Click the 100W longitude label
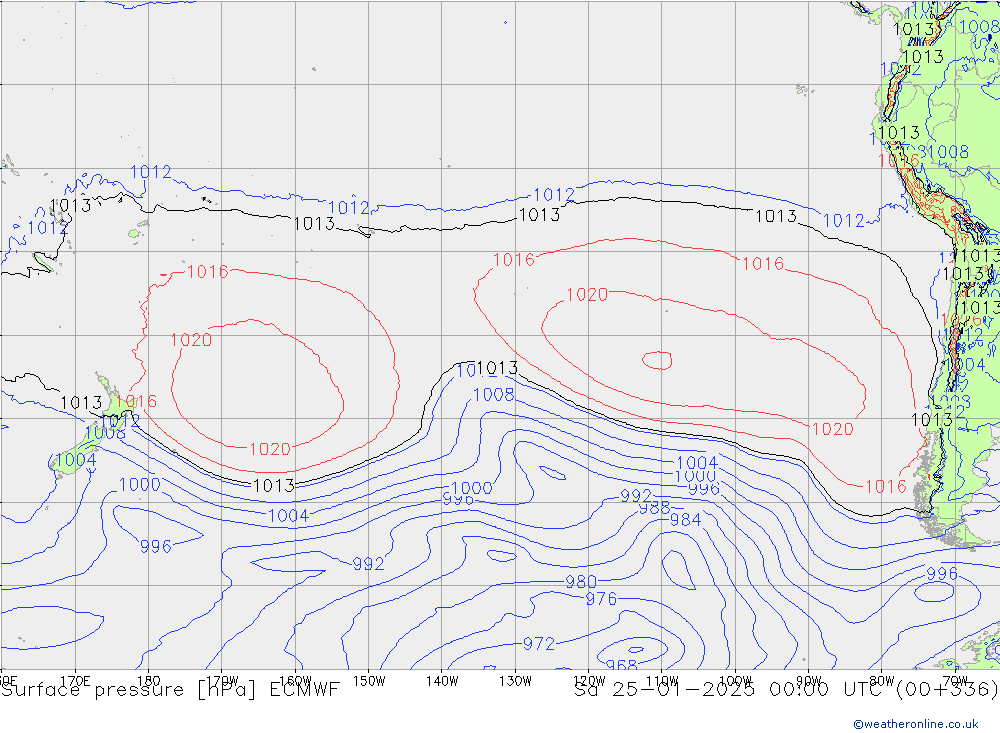Image resolution: width=1000 pixels, height=733 pixels. (735, 681)
